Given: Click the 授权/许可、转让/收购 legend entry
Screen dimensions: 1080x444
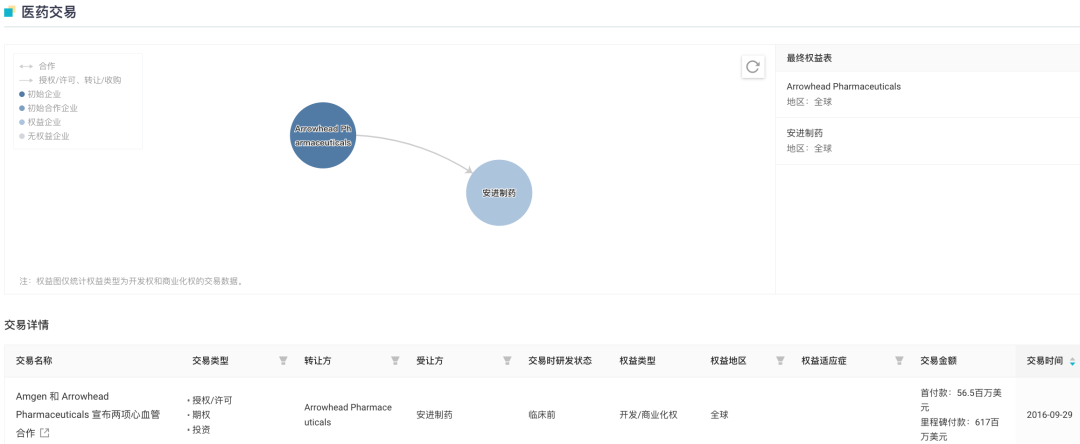Looking at the screenshot, I should [70, 80].
